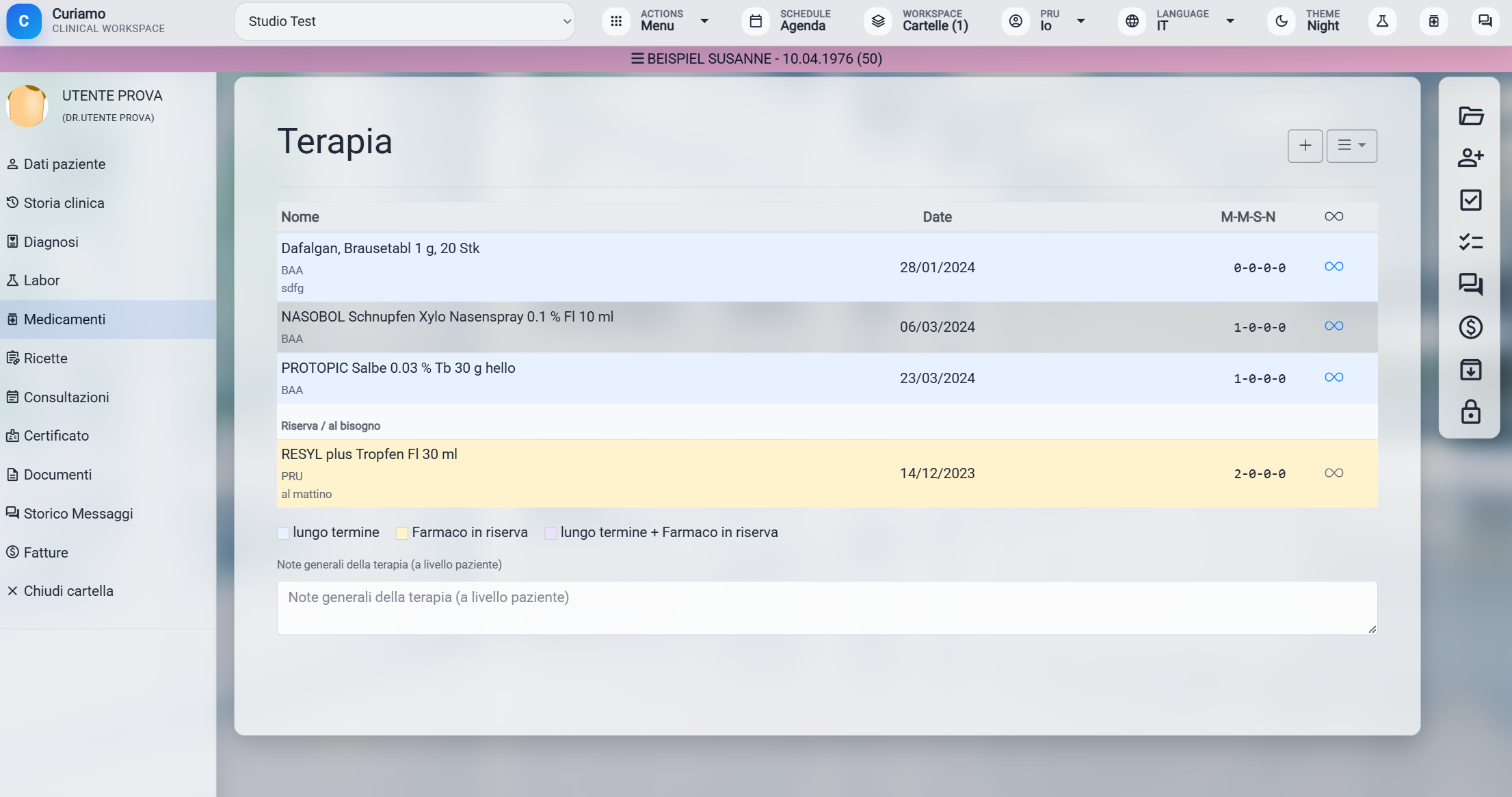
Task: Toggle the infinity icon for RESYL plus row
Action: pyautogui.click(x=1334, y=473)
